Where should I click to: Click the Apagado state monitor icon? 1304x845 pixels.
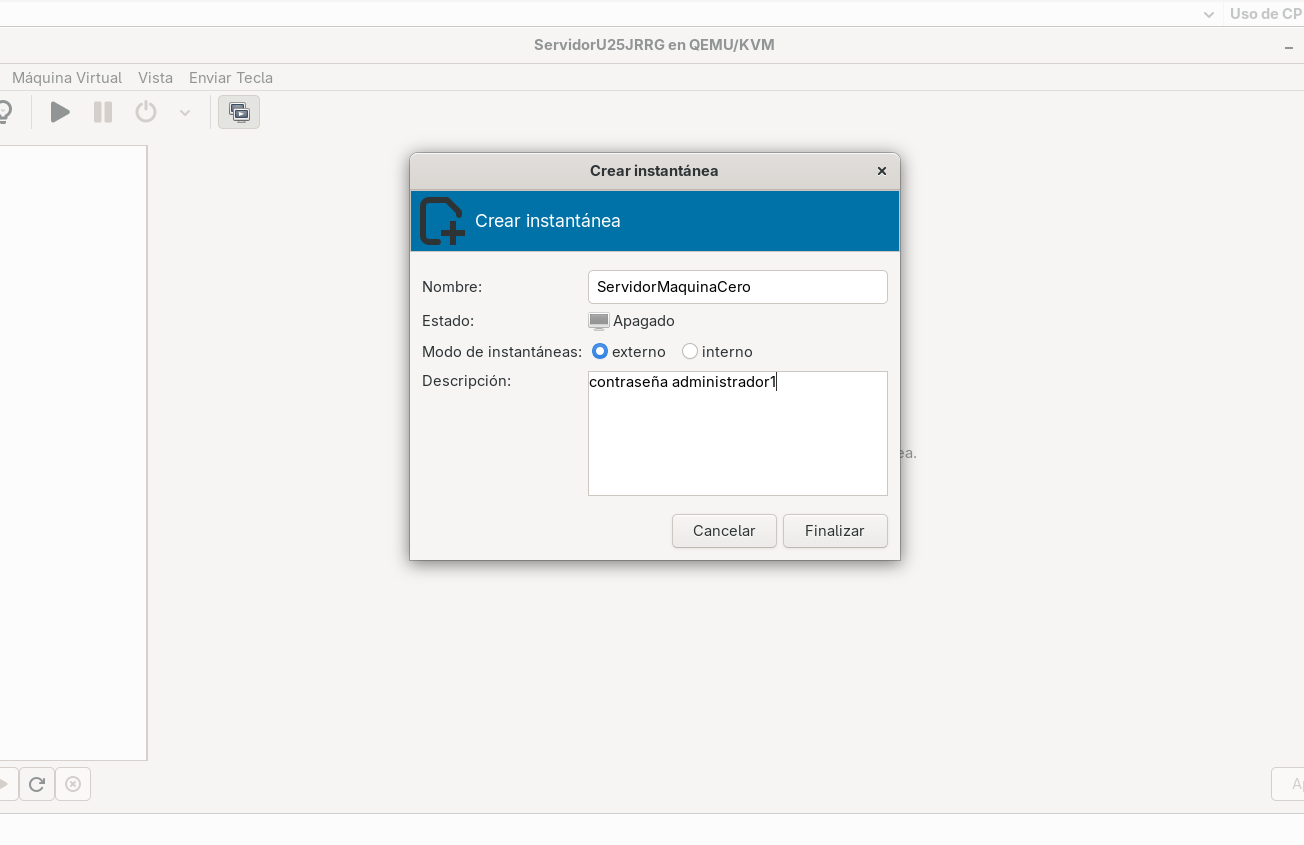click(599, 321)
